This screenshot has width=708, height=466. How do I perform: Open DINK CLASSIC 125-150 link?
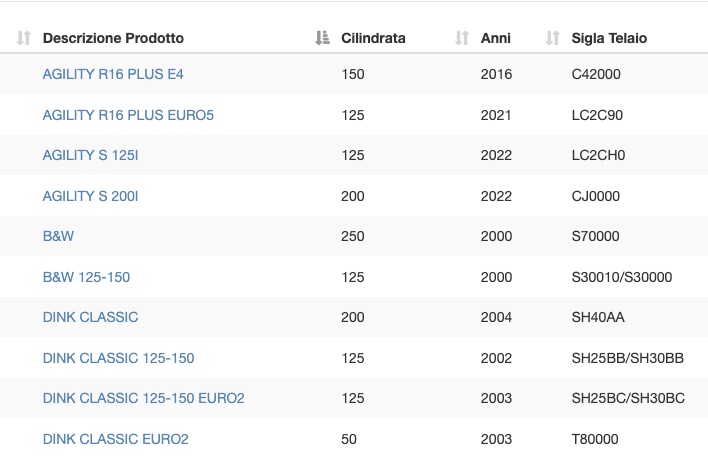pos(118,358)
